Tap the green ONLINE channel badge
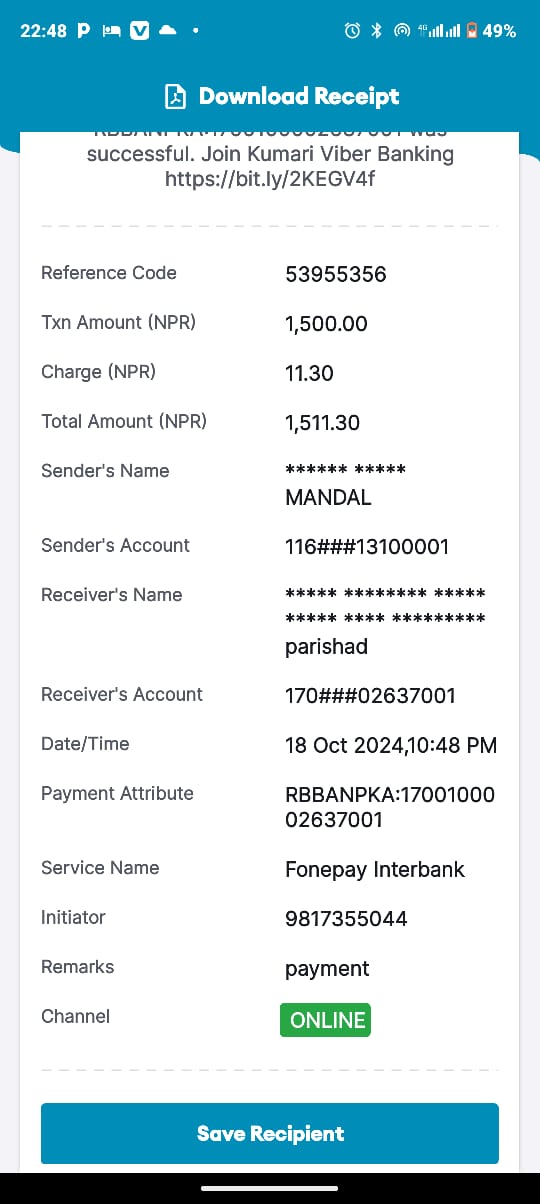Image resolution: width=540 pixels, height=1204 pixels. point(325,1020)
